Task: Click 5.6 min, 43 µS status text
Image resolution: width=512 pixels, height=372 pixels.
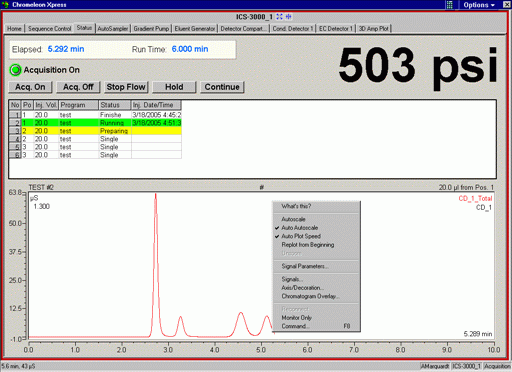Action: click(x=19, y=366)
